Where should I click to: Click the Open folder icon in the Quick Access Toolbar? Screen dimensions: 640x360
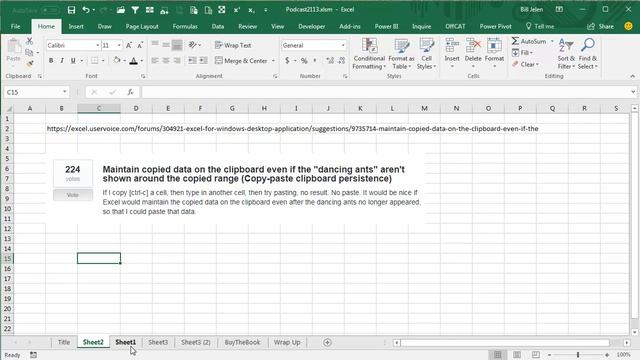click(x=120, y=10)
